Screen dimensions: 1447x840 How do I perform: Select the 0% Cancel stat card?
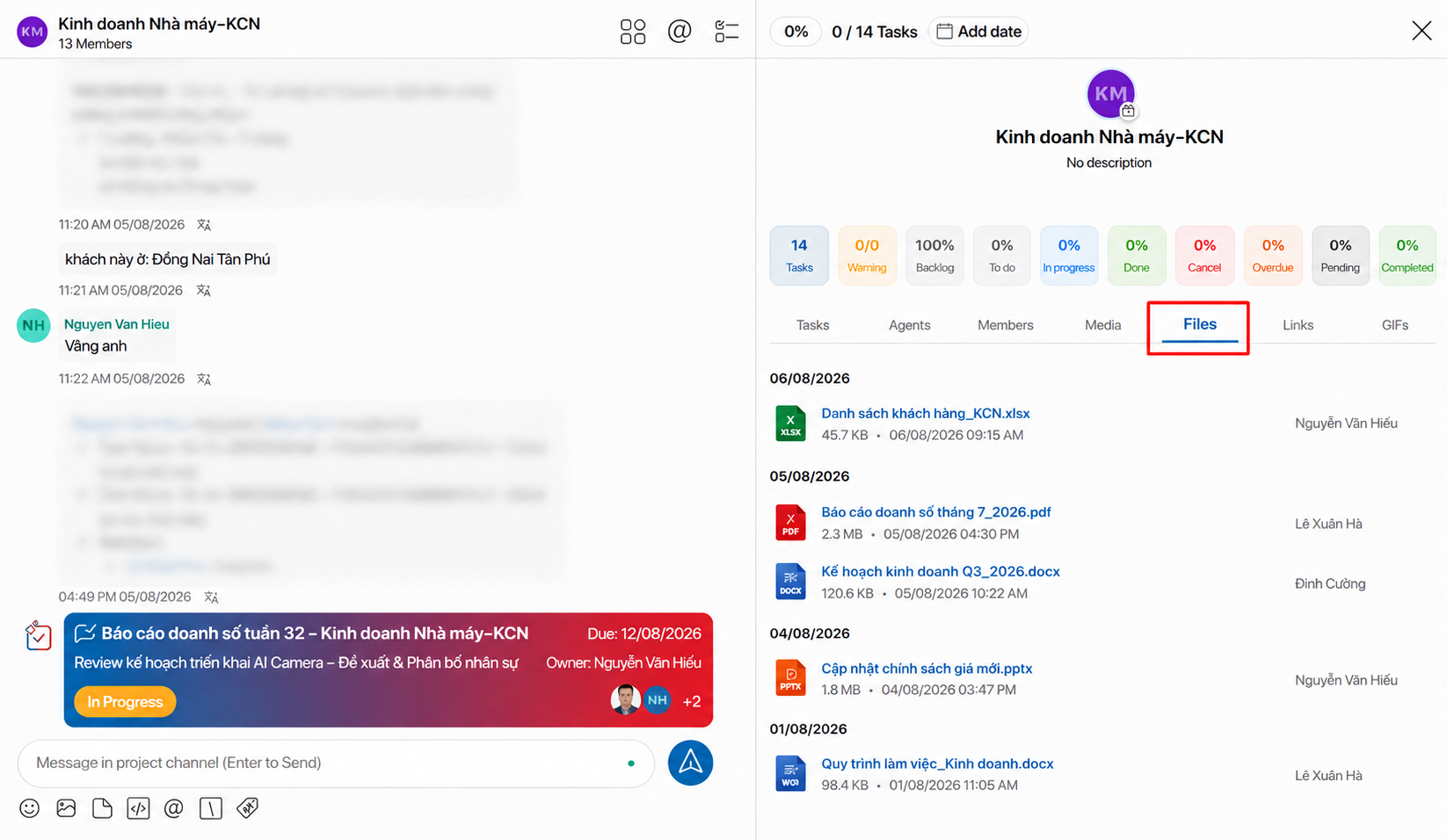point(1204,256)
